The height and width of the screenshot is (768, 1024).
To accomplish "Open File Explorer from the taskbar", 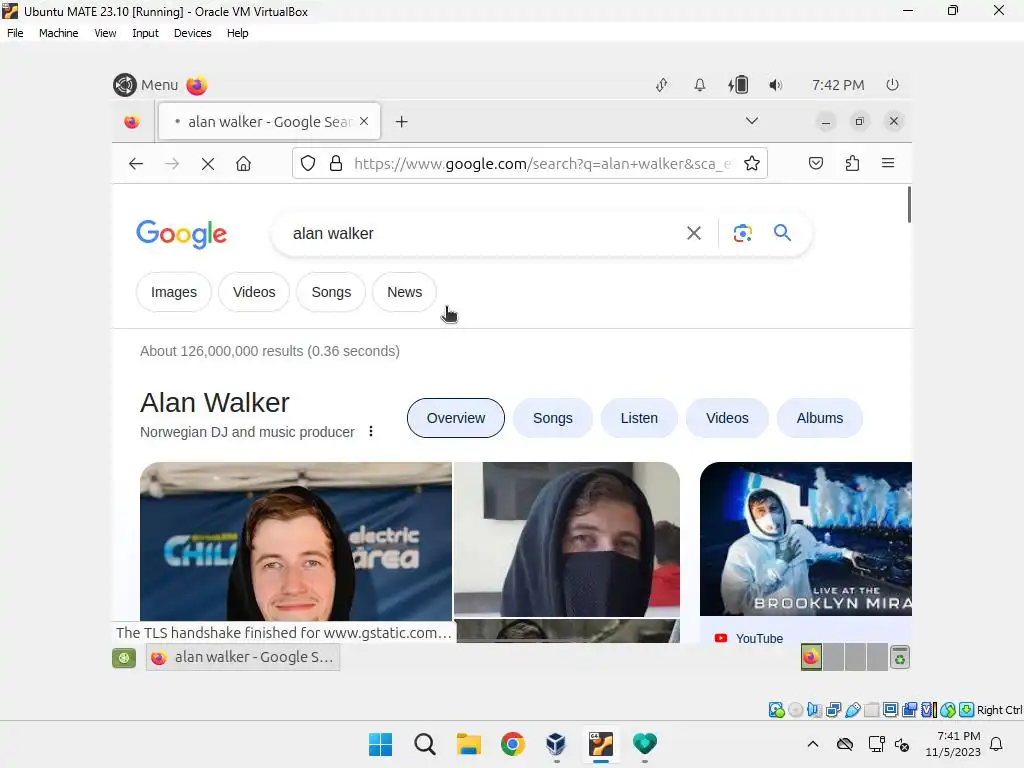I will (x=468, y=744).
